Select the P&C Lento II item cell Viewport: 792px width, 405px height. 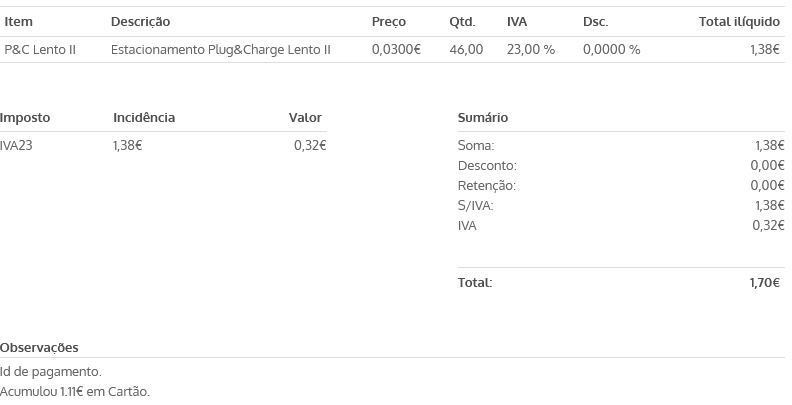point(40,49)
